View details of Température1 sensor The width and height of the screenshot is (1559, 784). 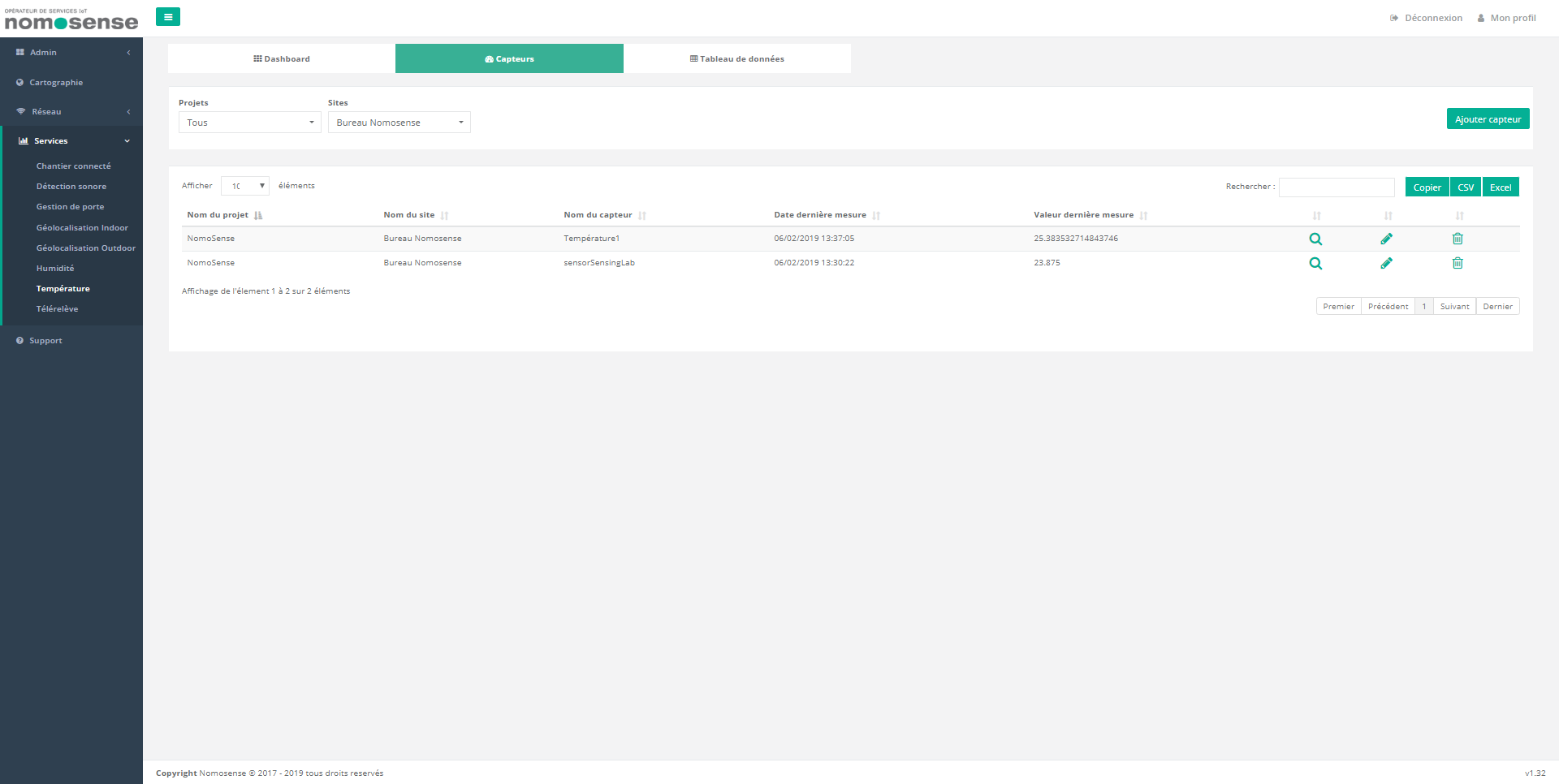(1315, 239)
